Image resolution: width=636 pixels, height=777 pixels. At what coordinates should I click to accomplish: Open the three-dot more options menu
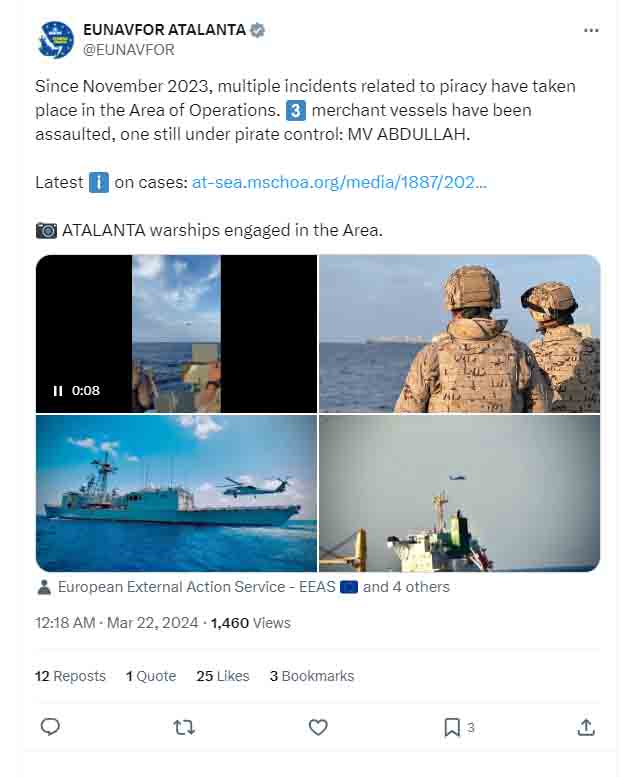591,30
